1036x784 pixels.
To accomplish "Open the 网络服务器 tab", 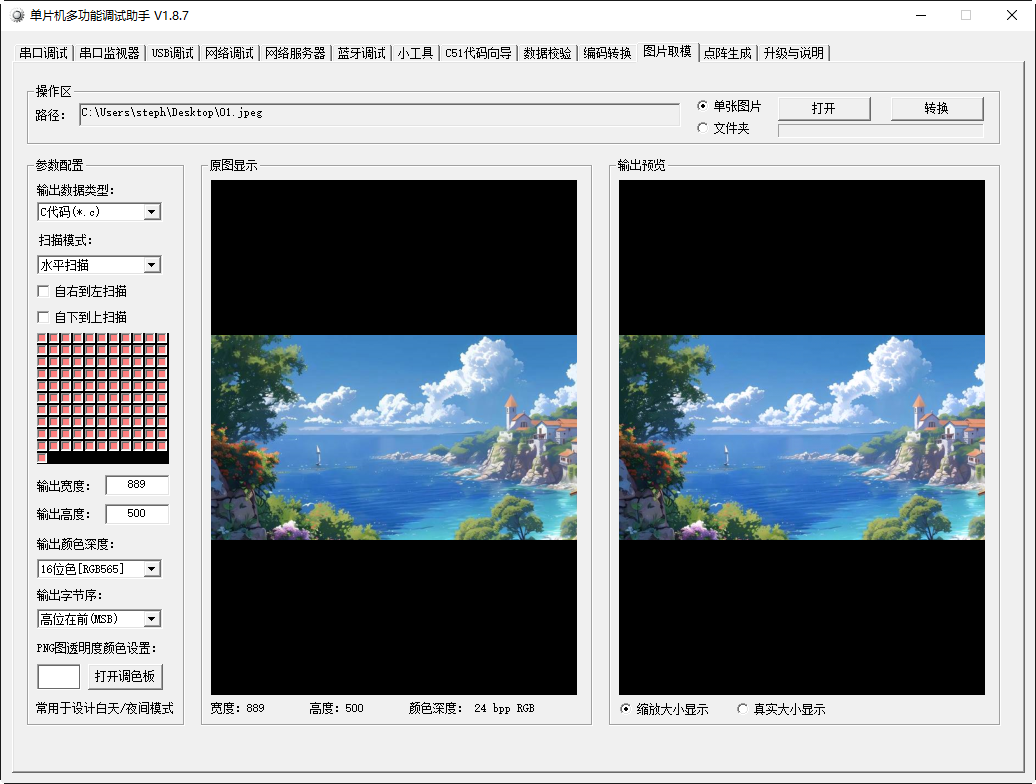I will pos(295,53).
